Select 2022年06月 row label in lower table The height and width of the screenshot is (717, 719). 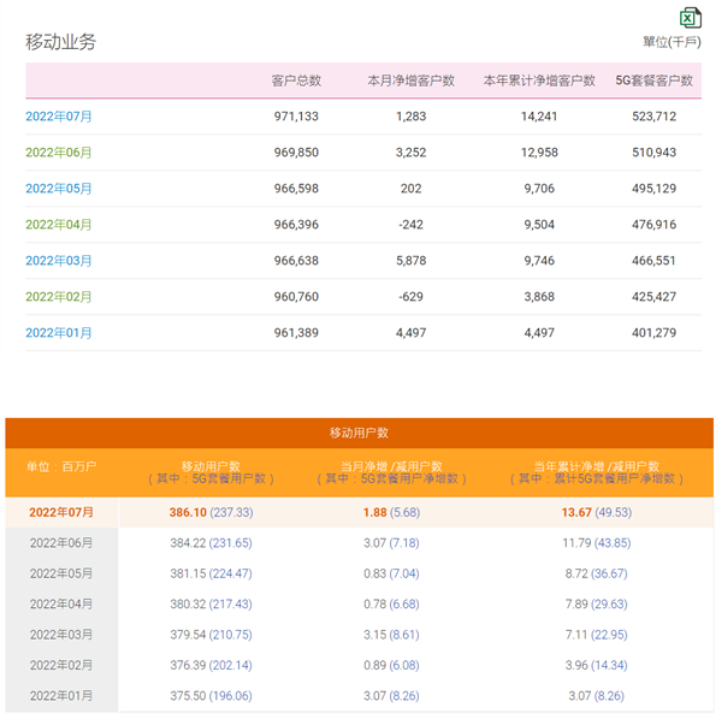[61, 543]
